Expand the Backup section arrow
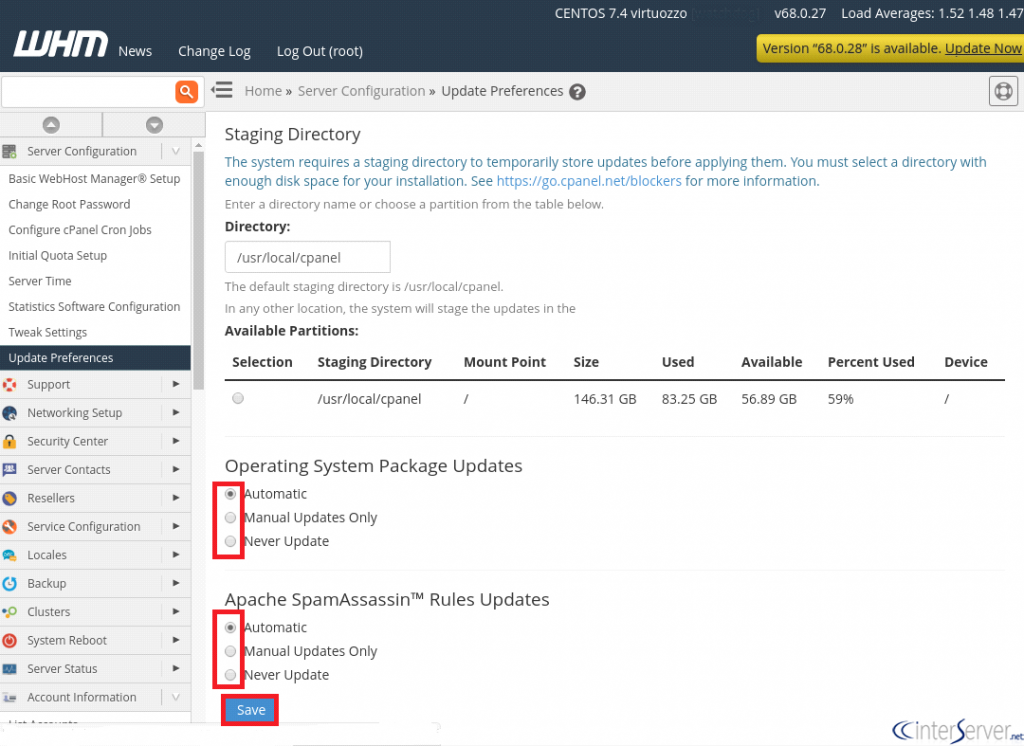Viewport: 1024px width, 746px height. [176, 583]
